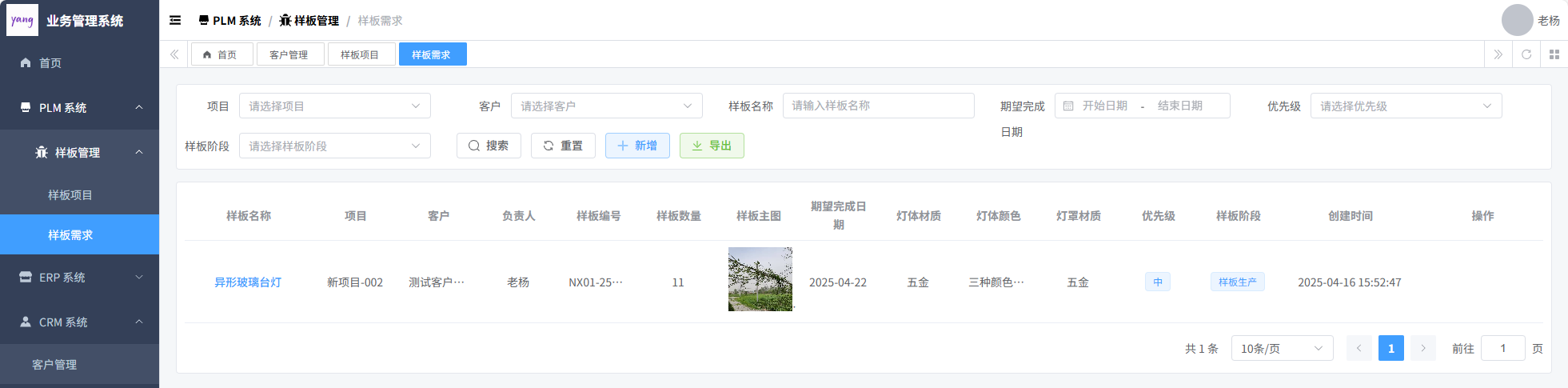Image resolution: width=1568 pixels, height=388 pixels.
Task: Open the grid tab-options icon
Action: [1554, 54]
